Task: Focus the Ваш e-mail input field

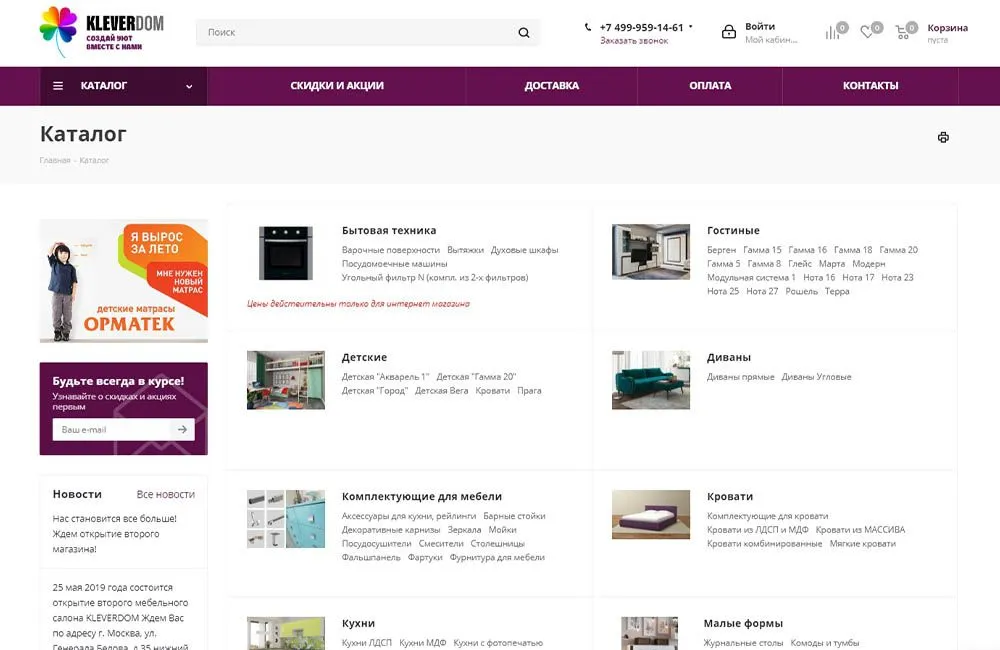Action: tap(110, 430)
